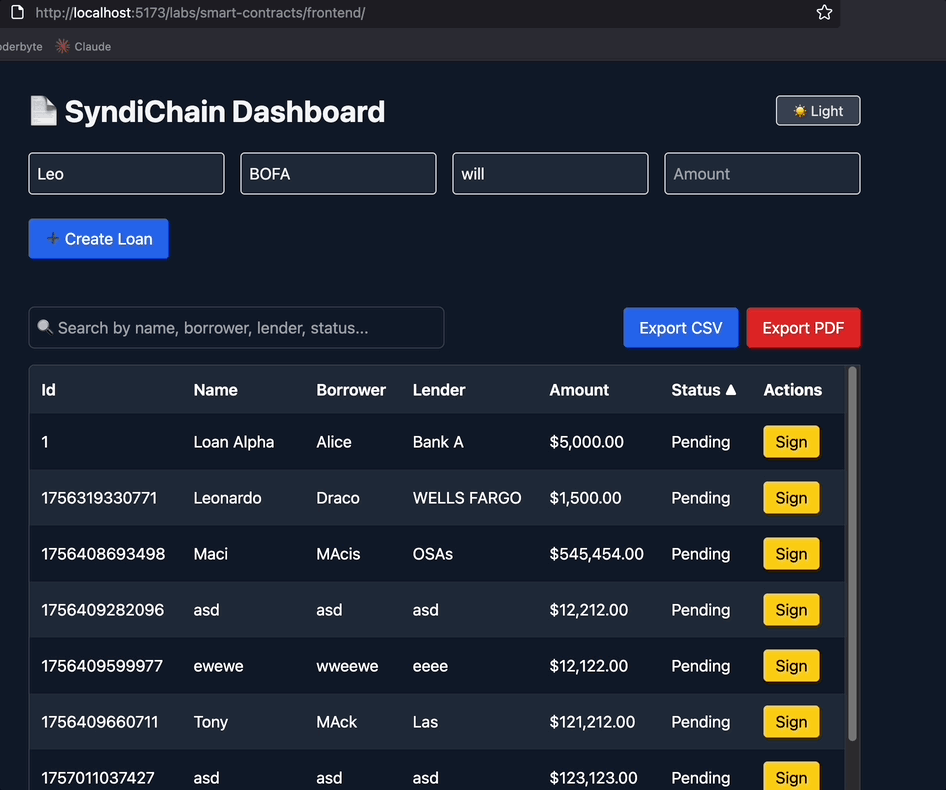Screen dimensions: 946x790
Task: Click the magnifier icon in search box
Action: (45, 327)
